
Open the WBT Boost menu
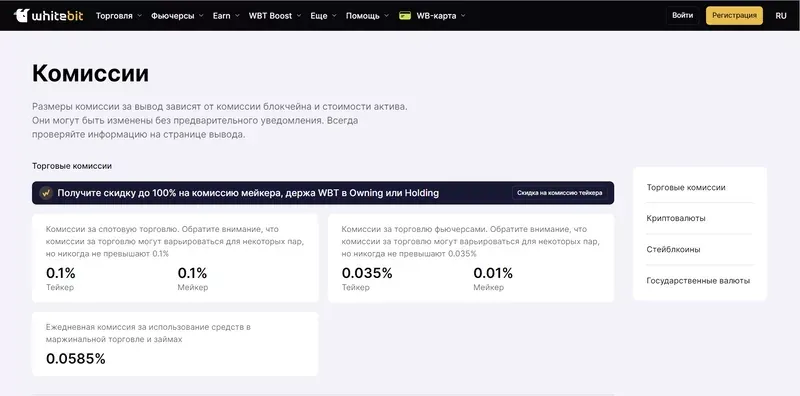[270, 16]
